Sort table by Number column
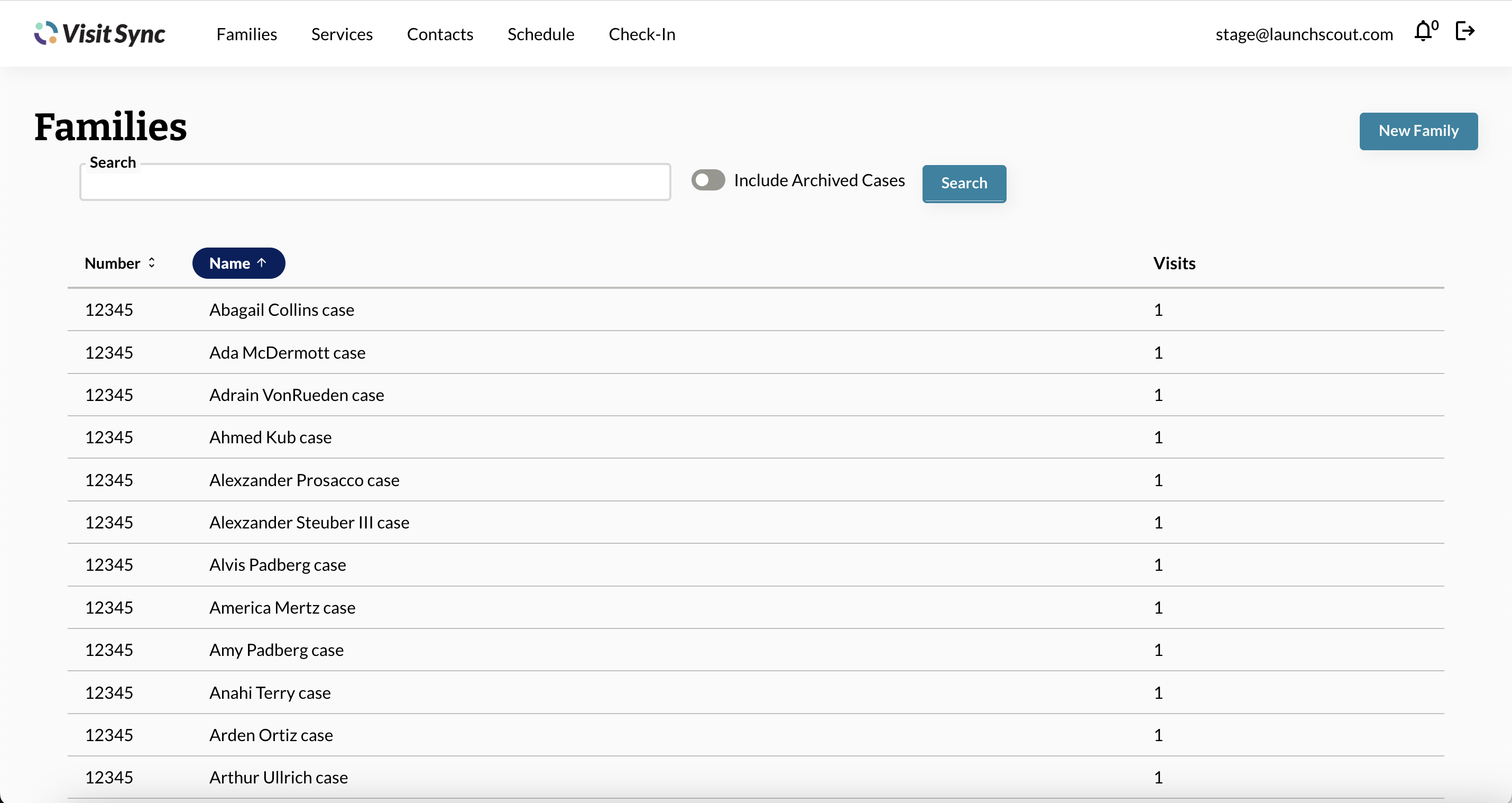 [x=112, y=263]
